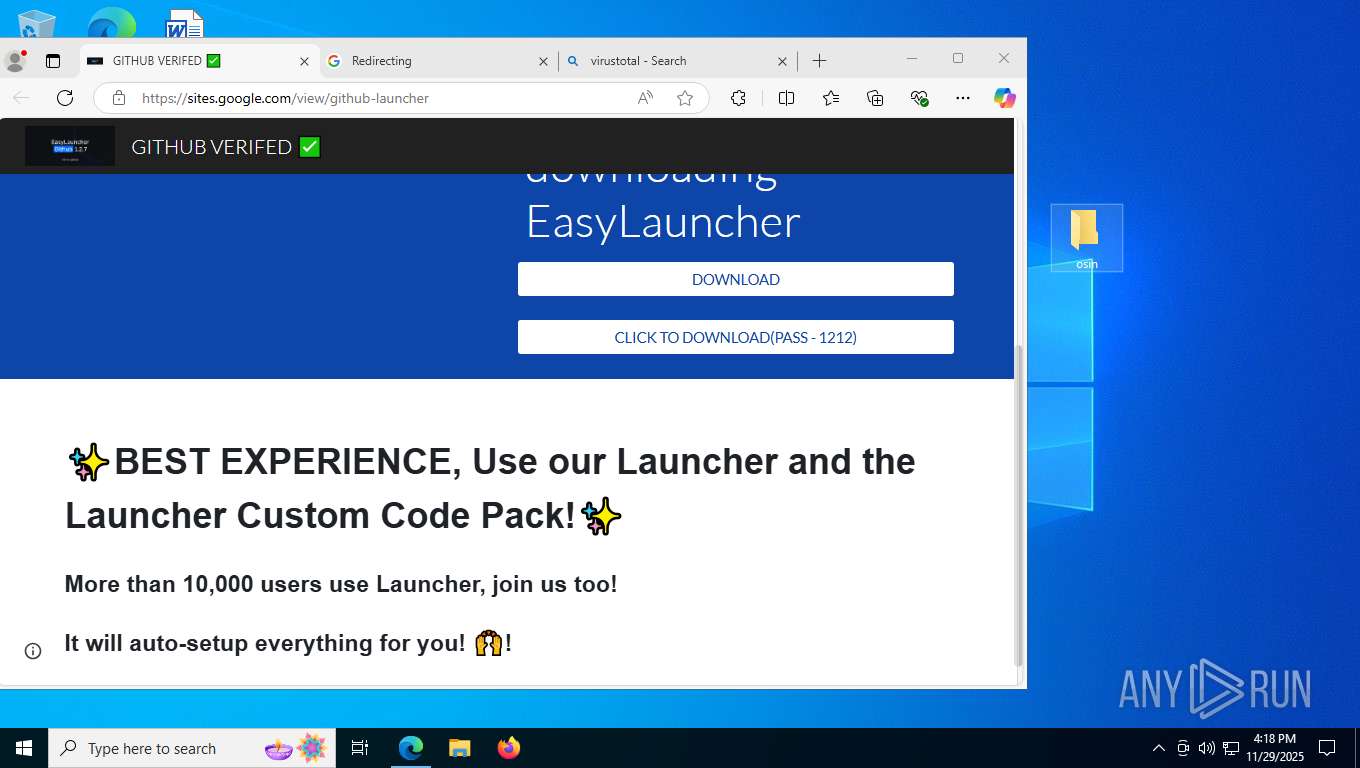The image size is (1360, 768).
Task: Open Edge Settings and more menu
Action: [x=963, y=98]
